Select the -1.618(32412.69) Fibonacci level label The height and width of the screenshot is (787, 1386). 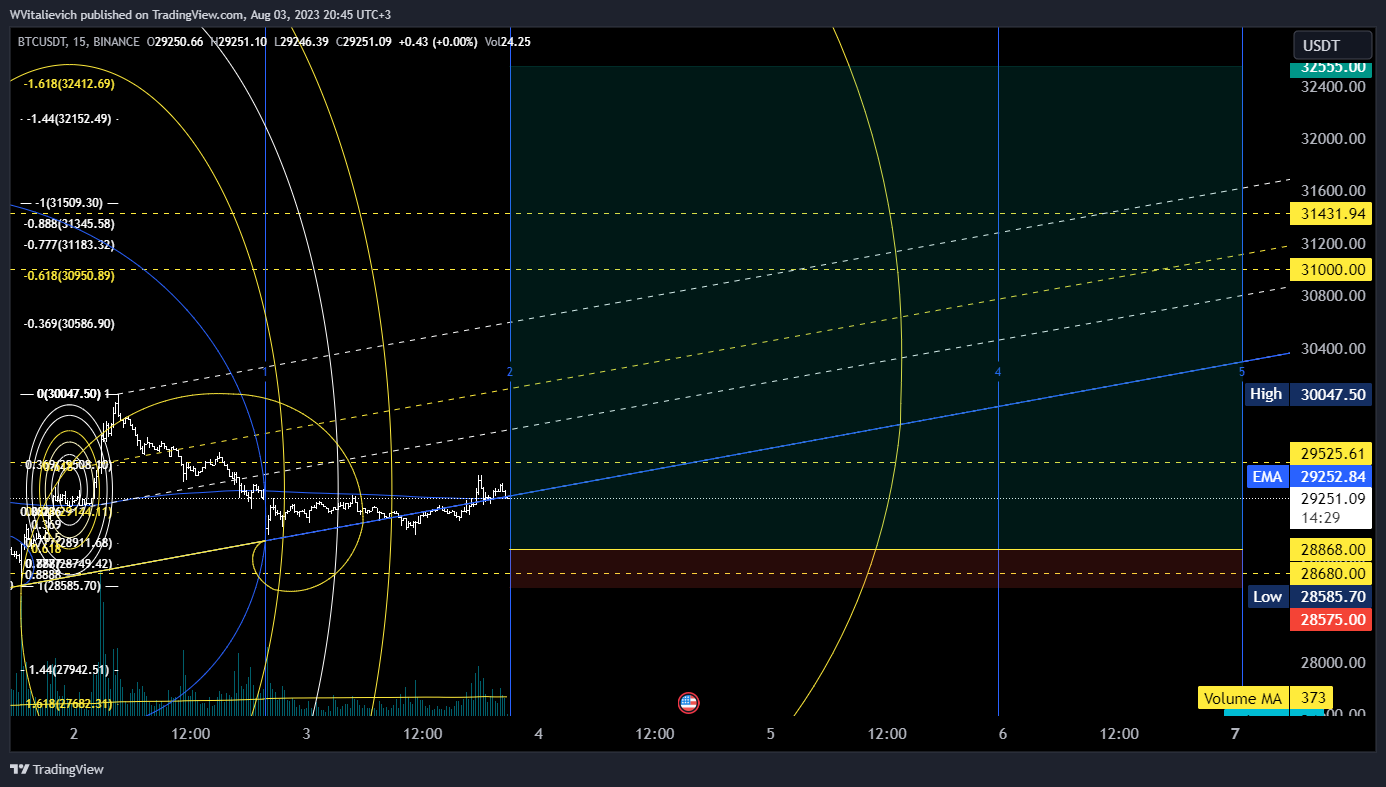69,85
